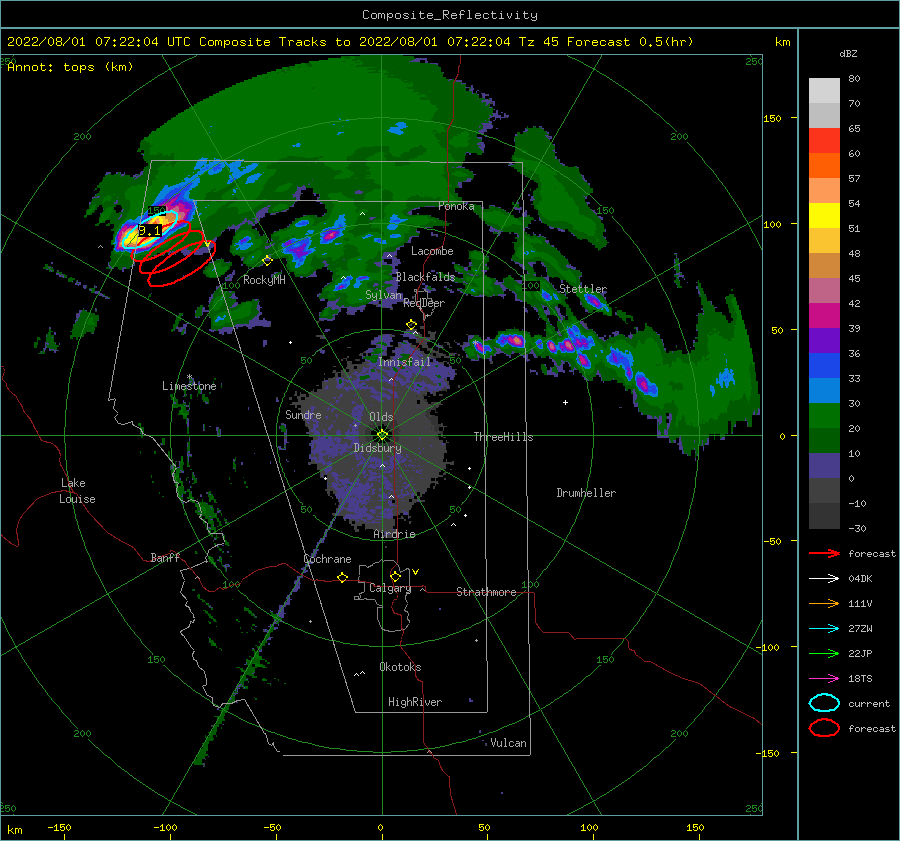This screenshot has height=841, width=900.
Task: Click the Stettler city label
Action: pos(583,289)
